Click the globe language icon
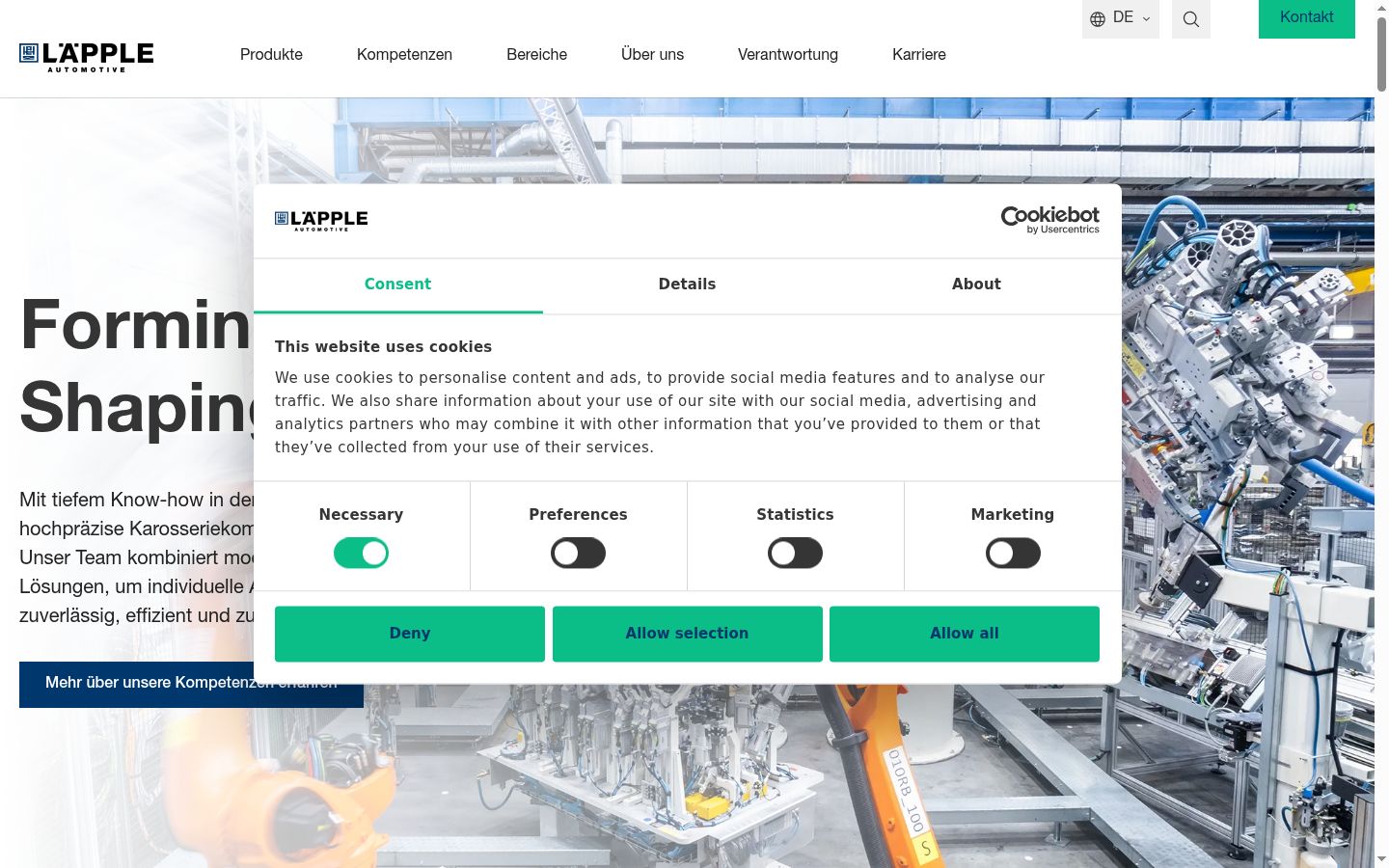Viewport: 1389px width, 868px height. click(1098, 19)
